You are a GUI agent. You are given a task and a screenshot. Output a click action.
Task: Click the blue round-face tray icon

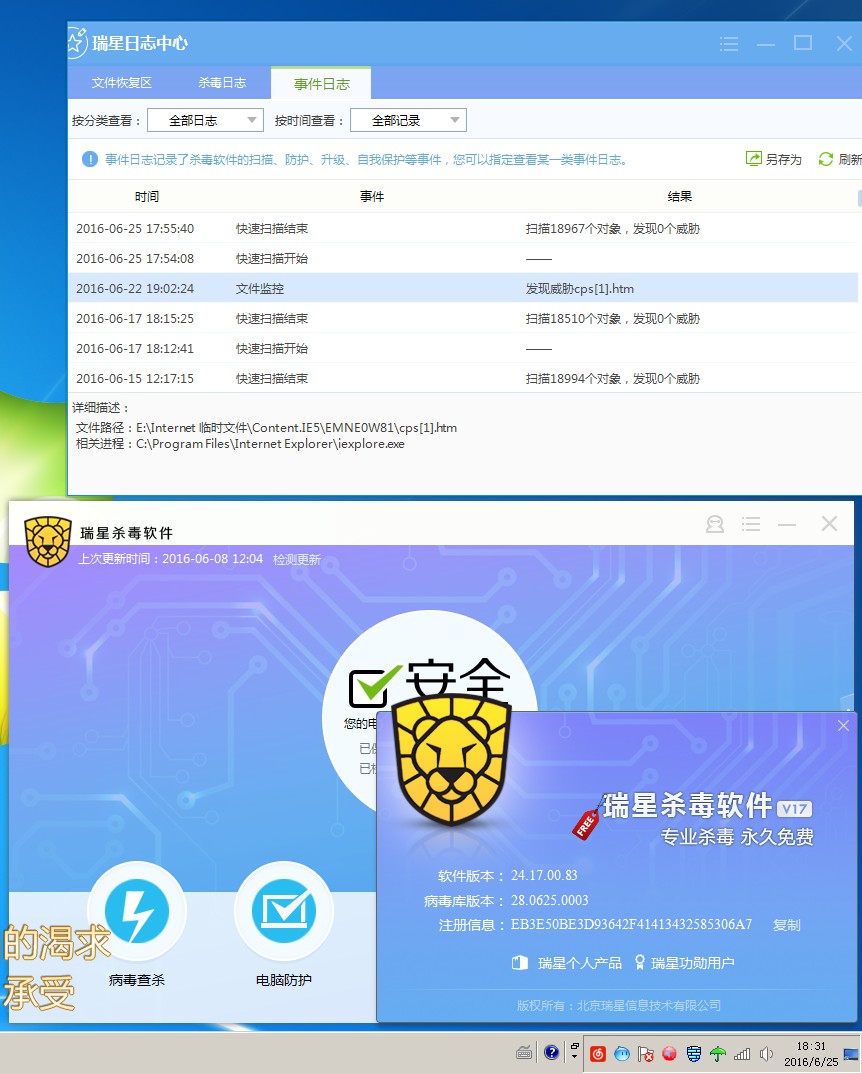621,1054
